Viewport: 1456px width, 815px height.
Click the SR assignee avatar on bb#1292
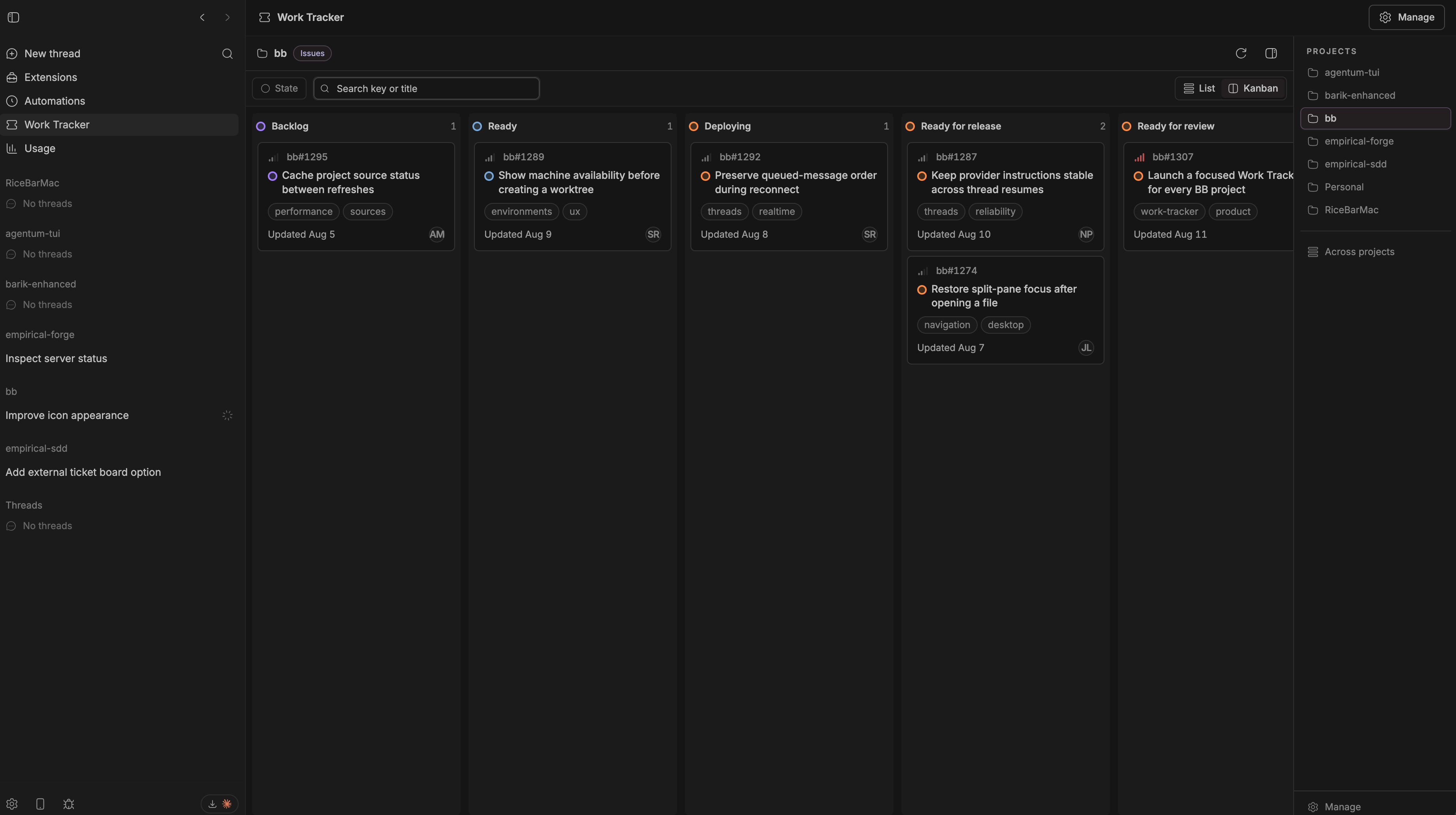(x=869, y=235)
